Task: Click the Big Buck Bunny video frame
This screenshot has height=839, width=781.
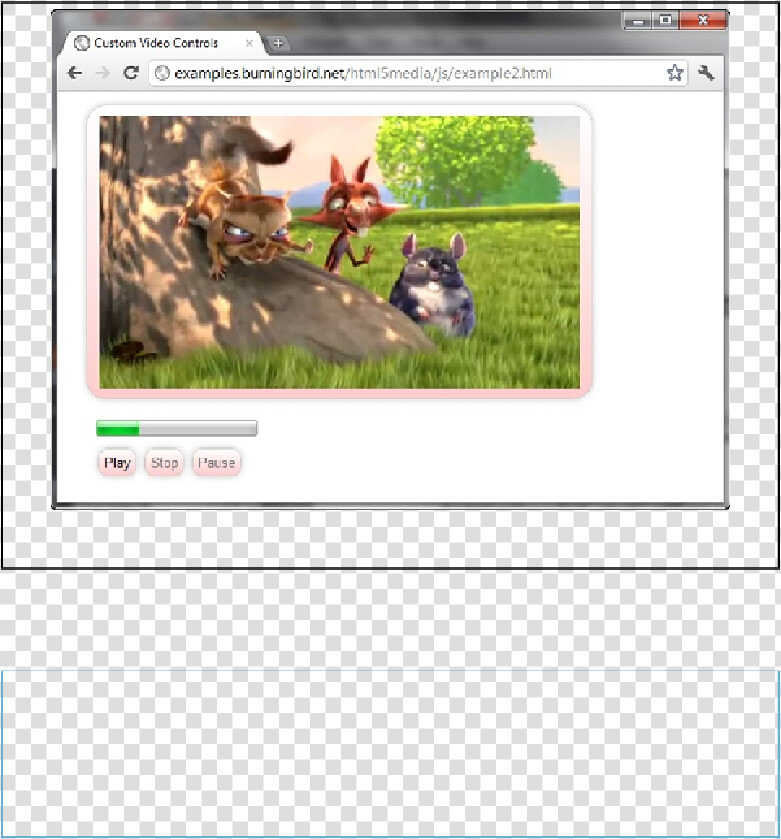Action: point(340,252)
